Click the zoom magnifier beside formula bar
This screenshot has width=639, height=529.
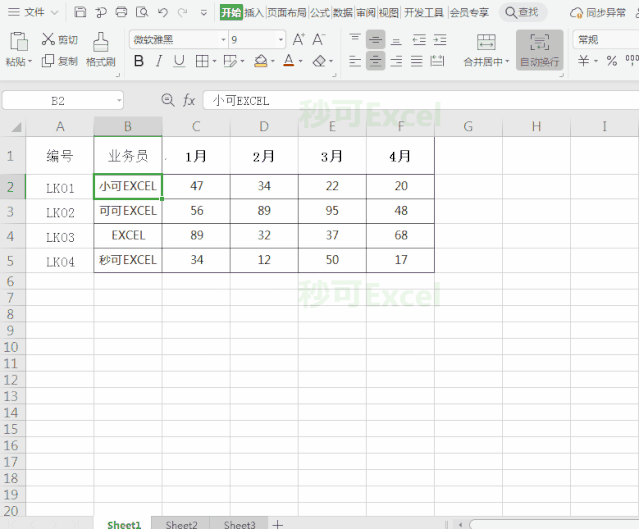(167, 100)
